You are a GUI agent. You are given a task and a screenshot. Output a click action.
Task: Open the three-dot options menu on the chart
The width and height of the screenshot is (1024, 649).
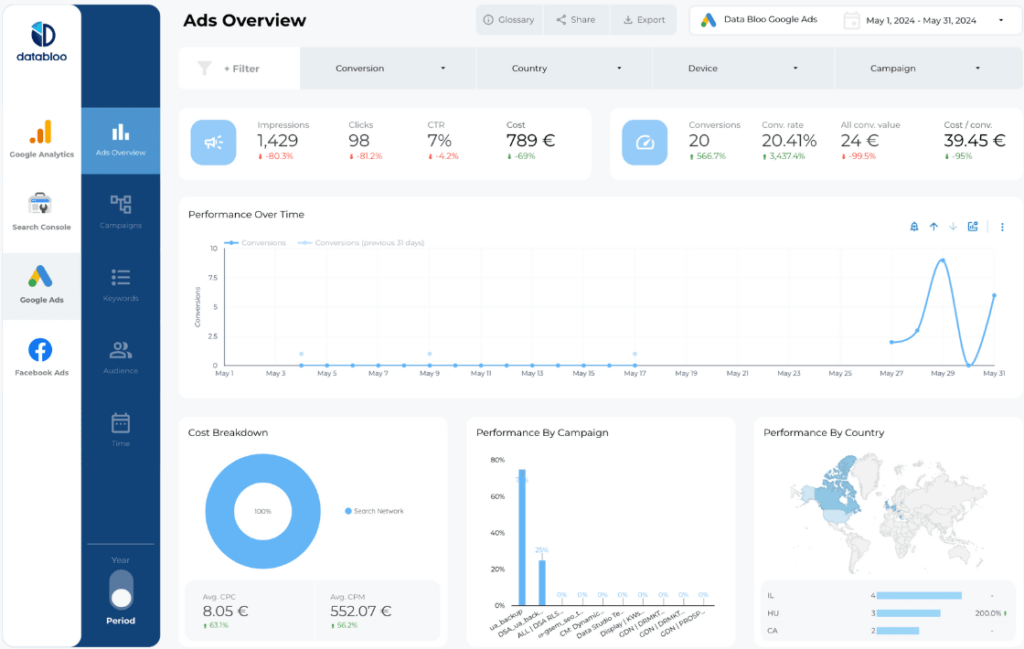[x=1002, y=227]
